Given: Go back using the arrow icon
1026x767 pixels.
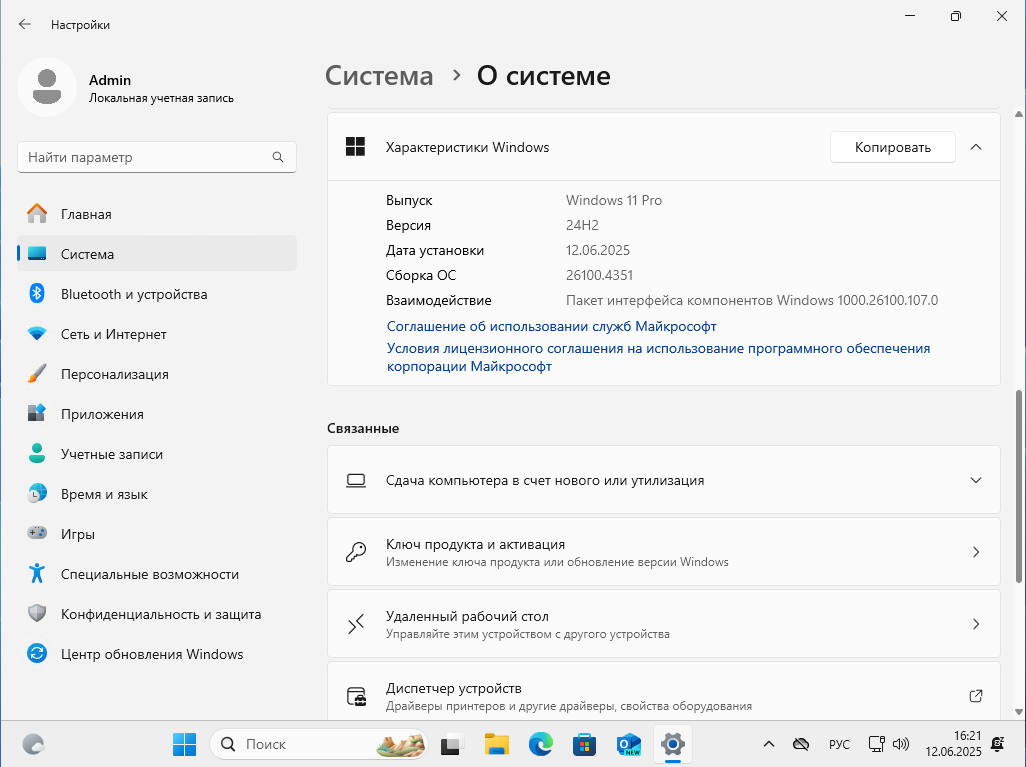Looking at the screenshot, I should click(x=25, y=24).
